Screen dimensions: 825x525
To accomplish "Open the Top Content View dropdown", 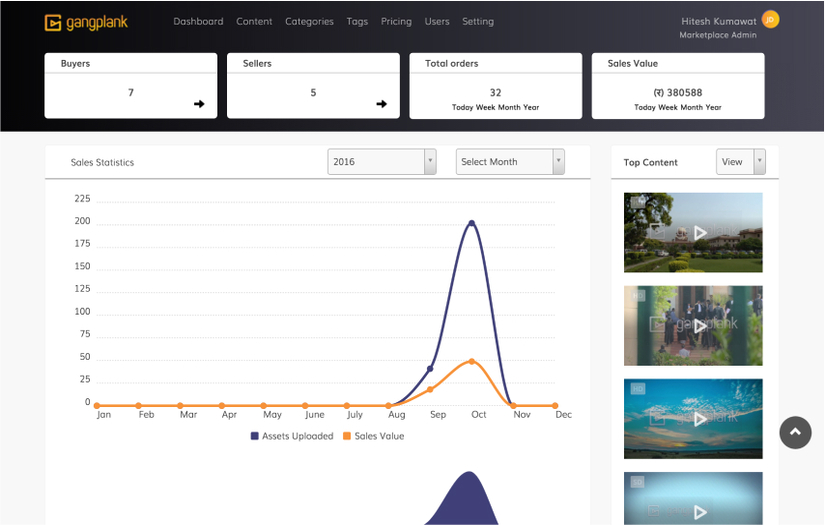I will [x=740, y=162].
